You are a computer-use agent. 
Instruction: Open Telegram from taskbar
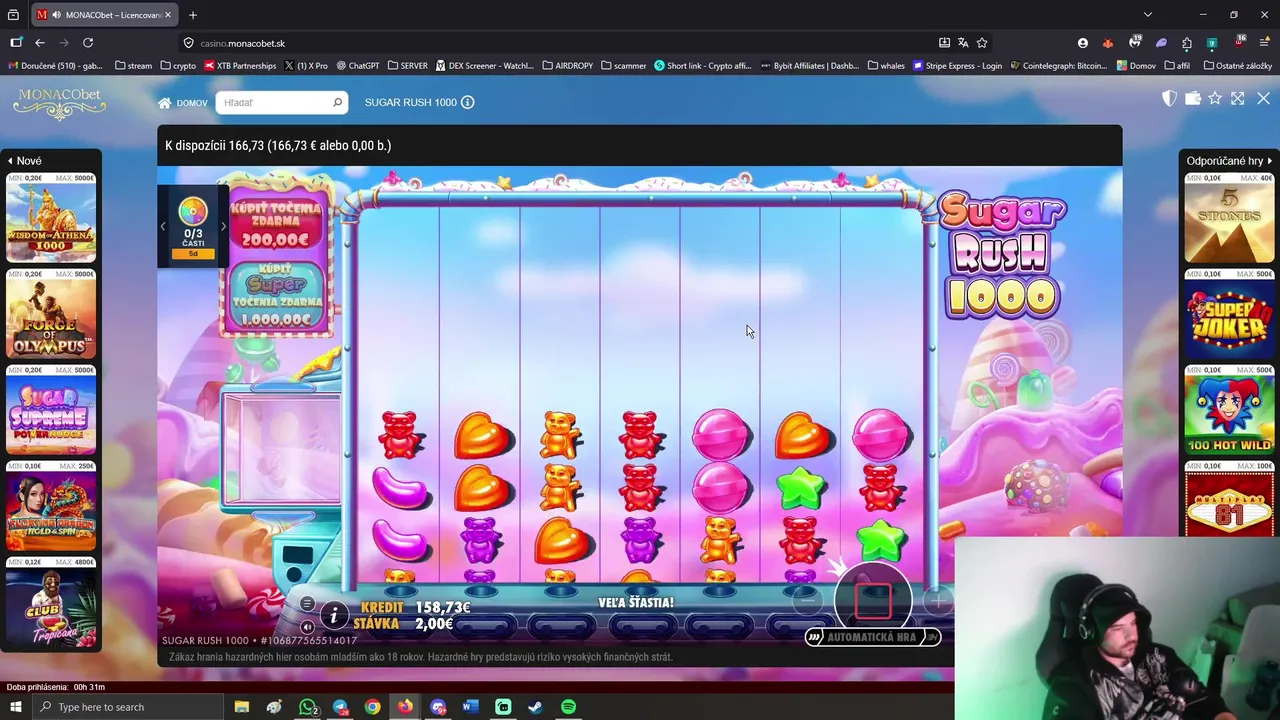point(340,707)
